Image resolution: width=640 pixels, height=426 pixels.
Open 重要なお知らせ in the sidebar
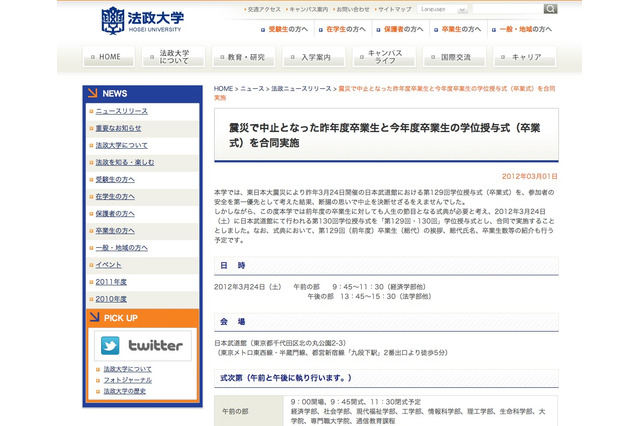click(x=118, y=128)
